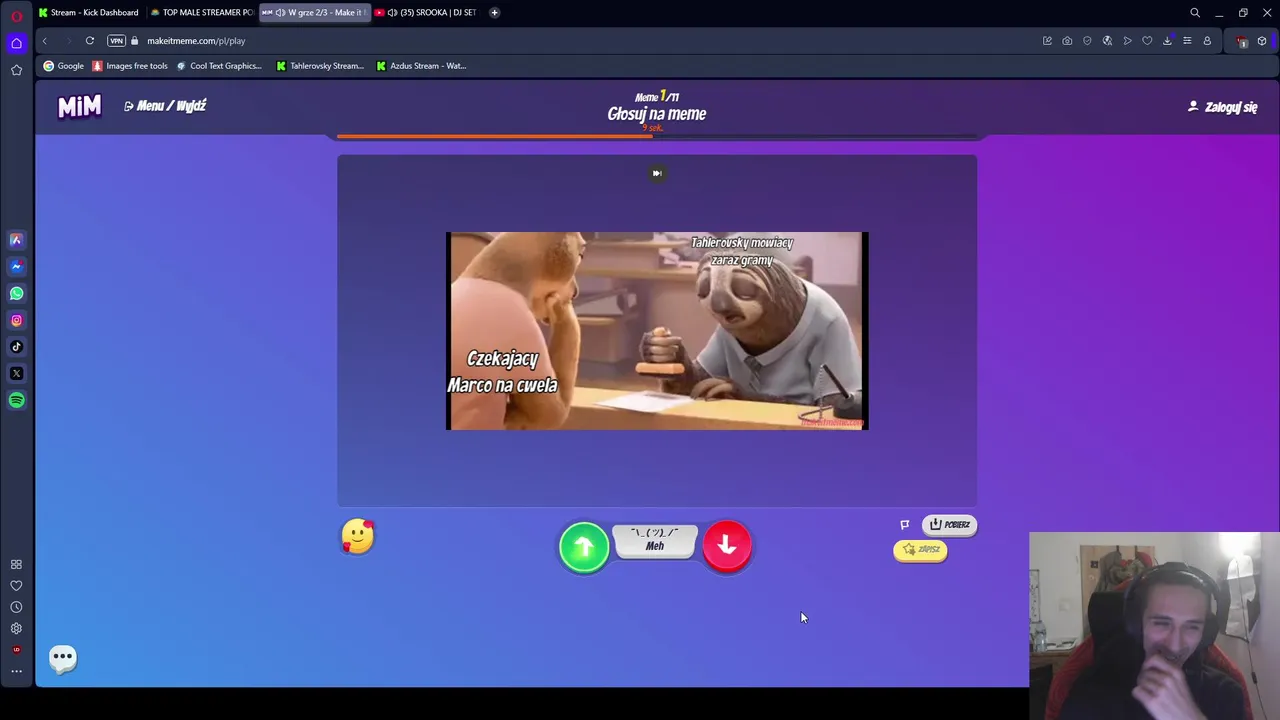Open the in-game chat bubble
This screenshot has width=1280, height=720.
(63, 657)
